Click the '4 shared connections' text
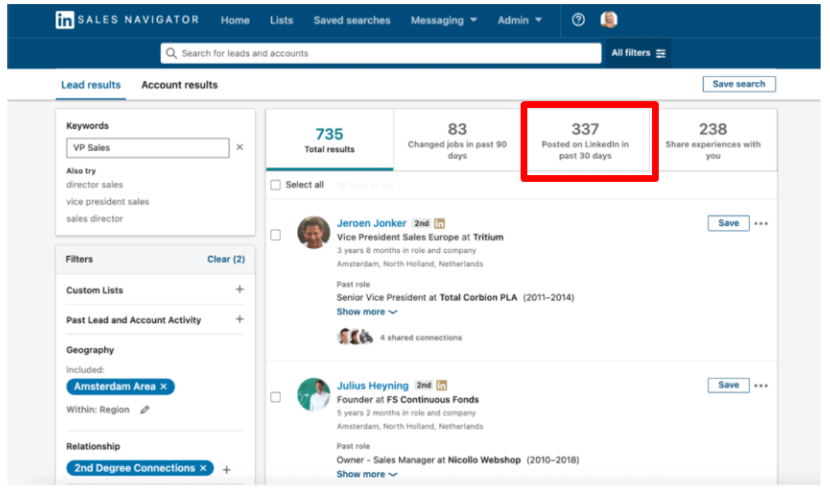The width and height of the screenshot is (830, 488). (x=421, y=337)
